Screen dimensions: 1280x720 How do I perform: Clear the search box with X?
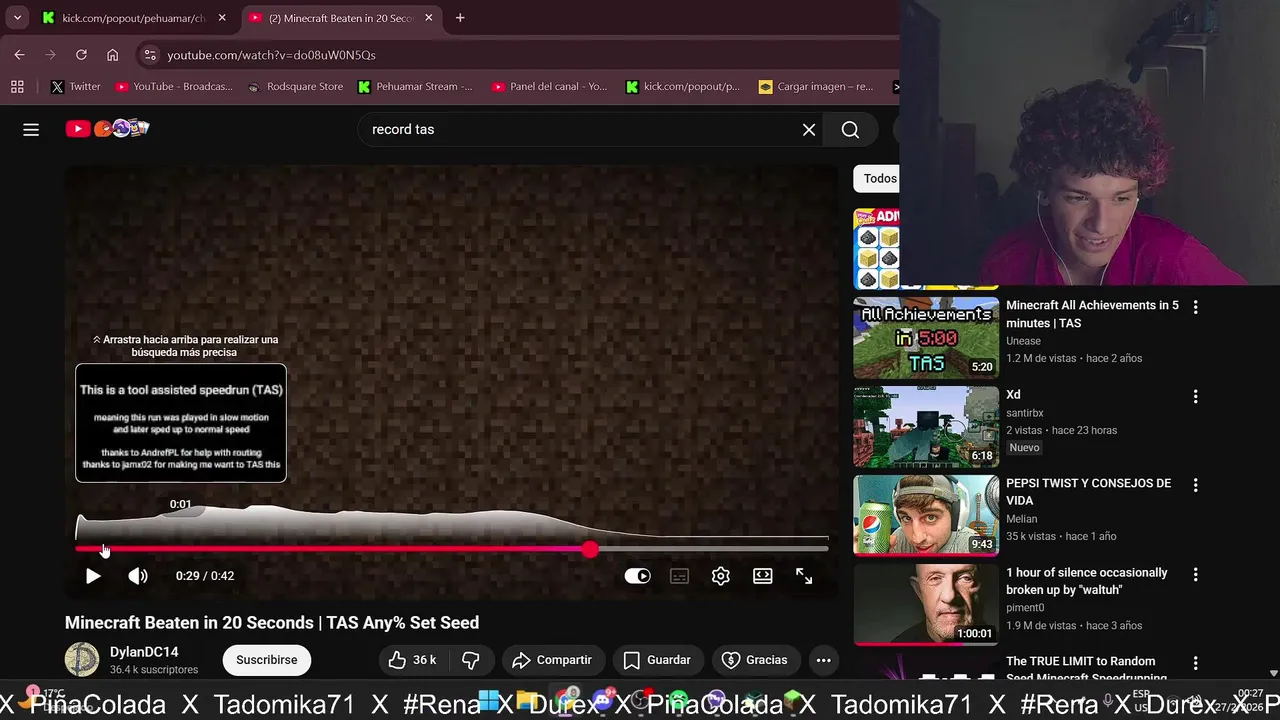coord(809,129)
